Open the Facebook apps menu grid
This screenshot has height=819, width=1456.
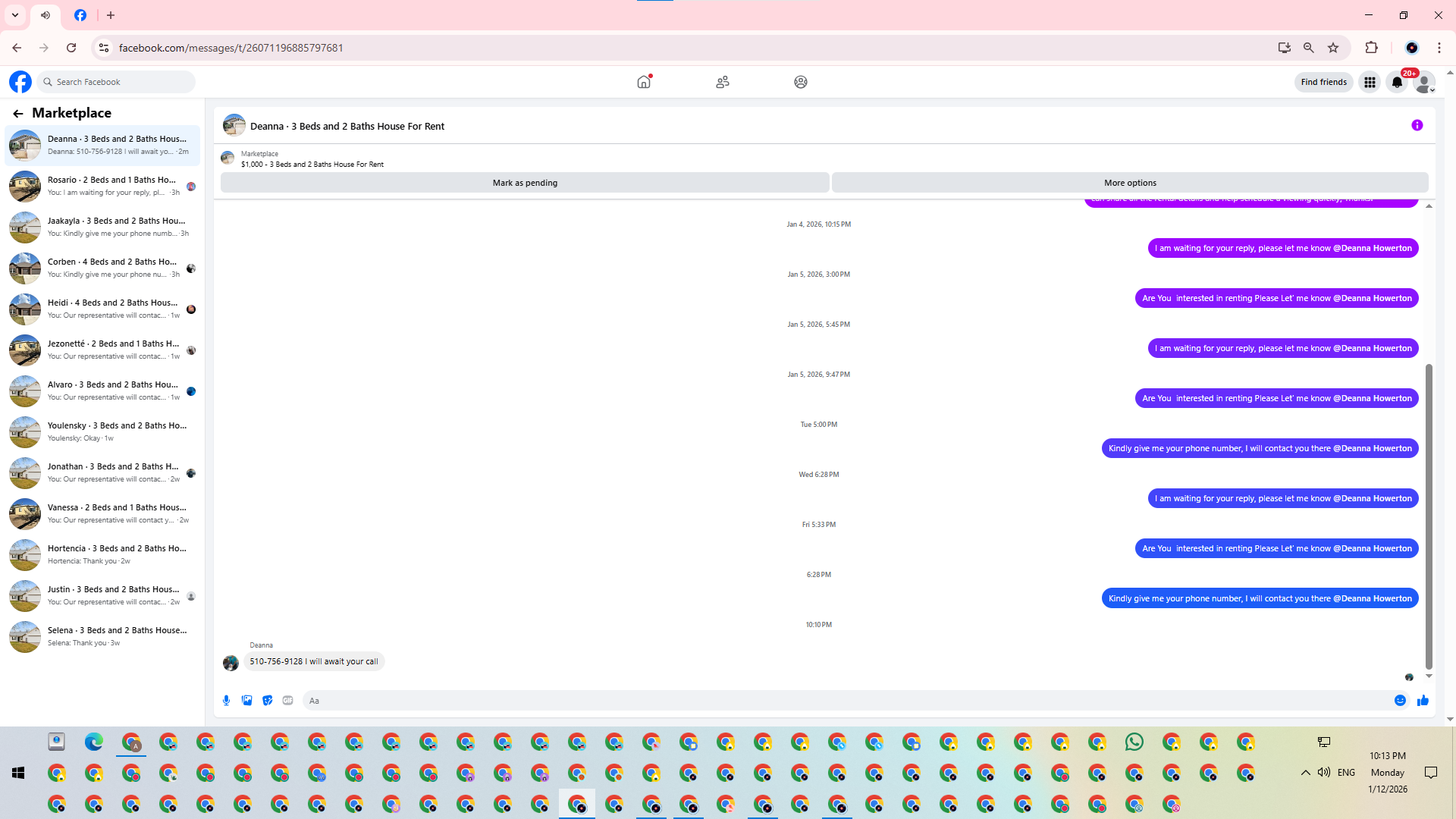(1370, 82)
